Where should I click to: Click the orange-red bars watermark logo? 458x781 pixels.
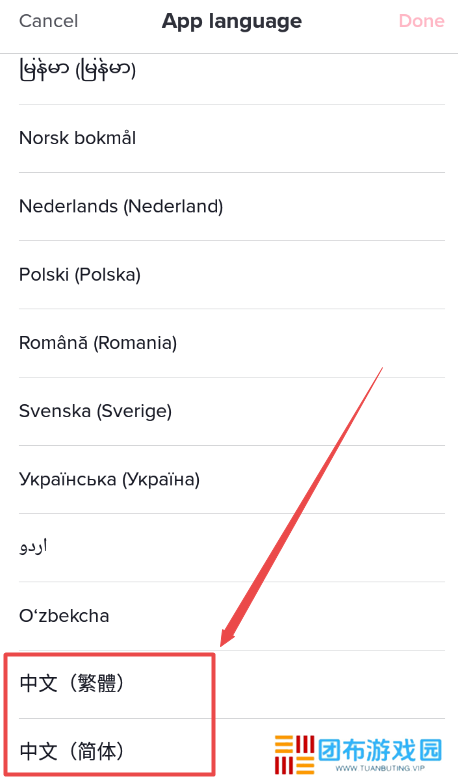[294, 755]
